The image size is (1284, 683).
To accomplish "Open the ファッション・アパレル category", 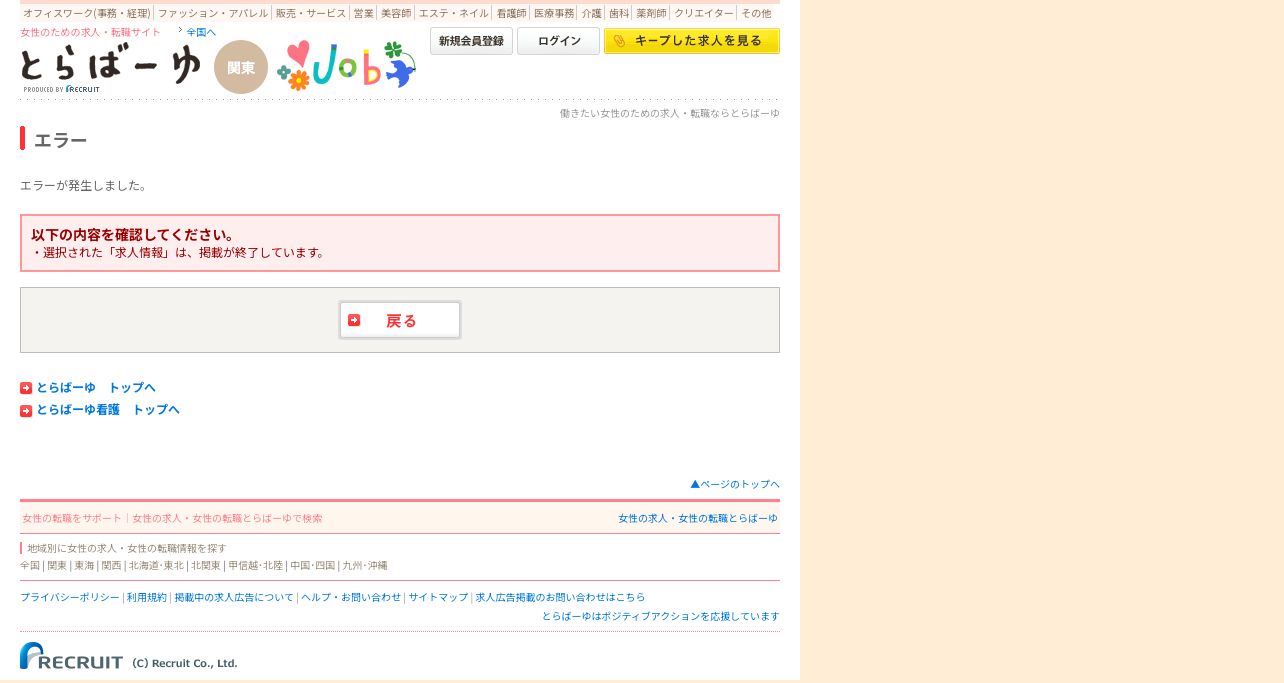I will 213,13.
